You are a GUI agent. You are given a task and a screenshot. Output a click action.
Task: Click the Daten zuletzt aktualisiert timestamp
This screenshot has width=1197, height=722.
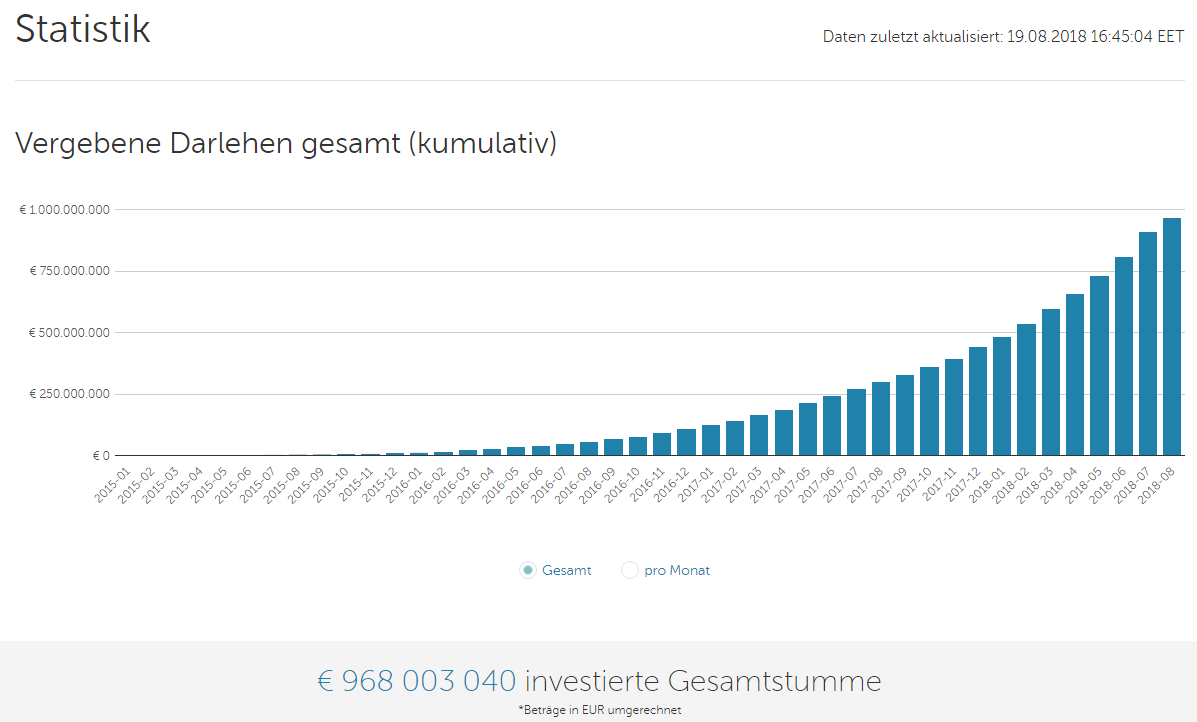click(1003, 37)
